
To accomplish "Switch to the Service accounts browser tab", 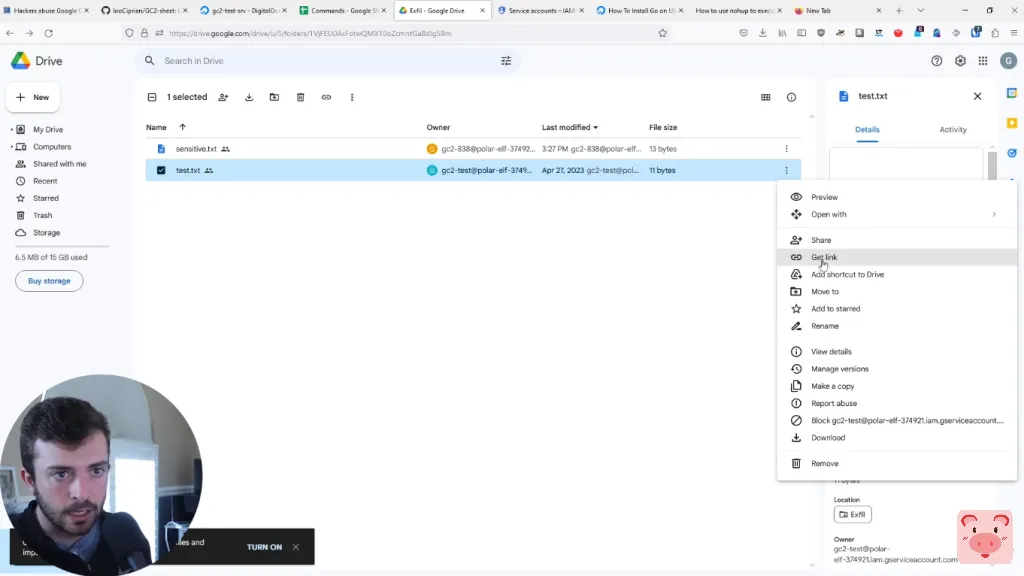I will 541,10.
